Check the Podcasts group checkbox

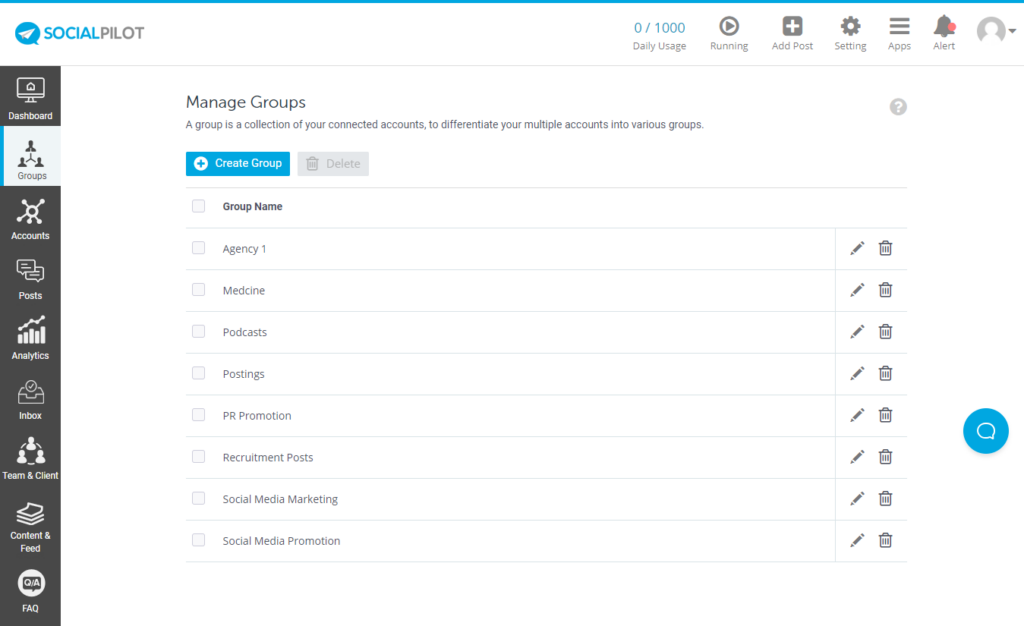tap(197, 331)
